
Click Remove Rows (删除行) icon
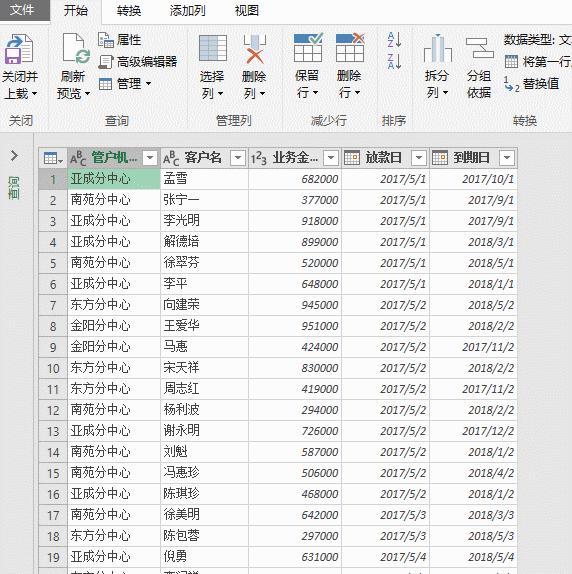tap(350, 48)
